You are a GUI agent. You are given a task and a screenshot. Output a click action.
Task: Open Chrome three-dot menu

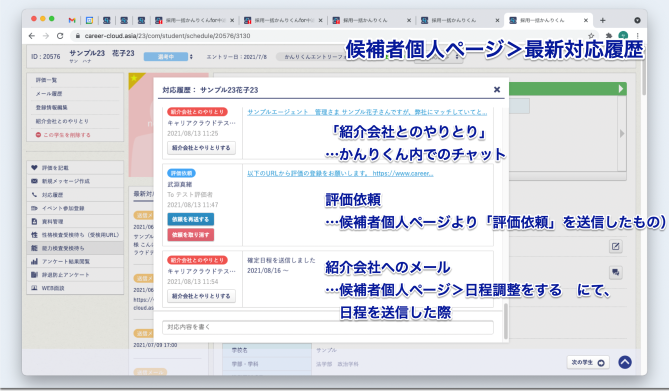tap(637, 36)
